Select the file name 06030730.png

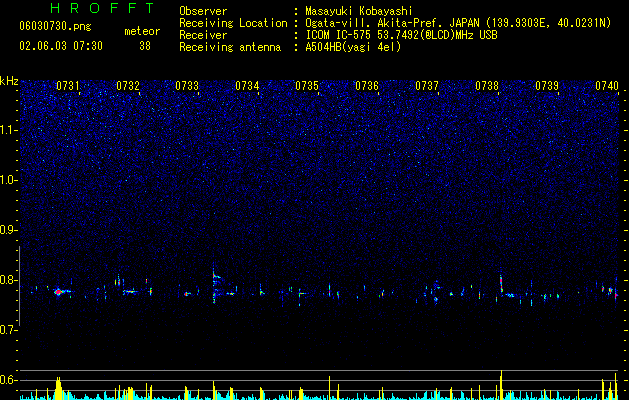(55, 26)
